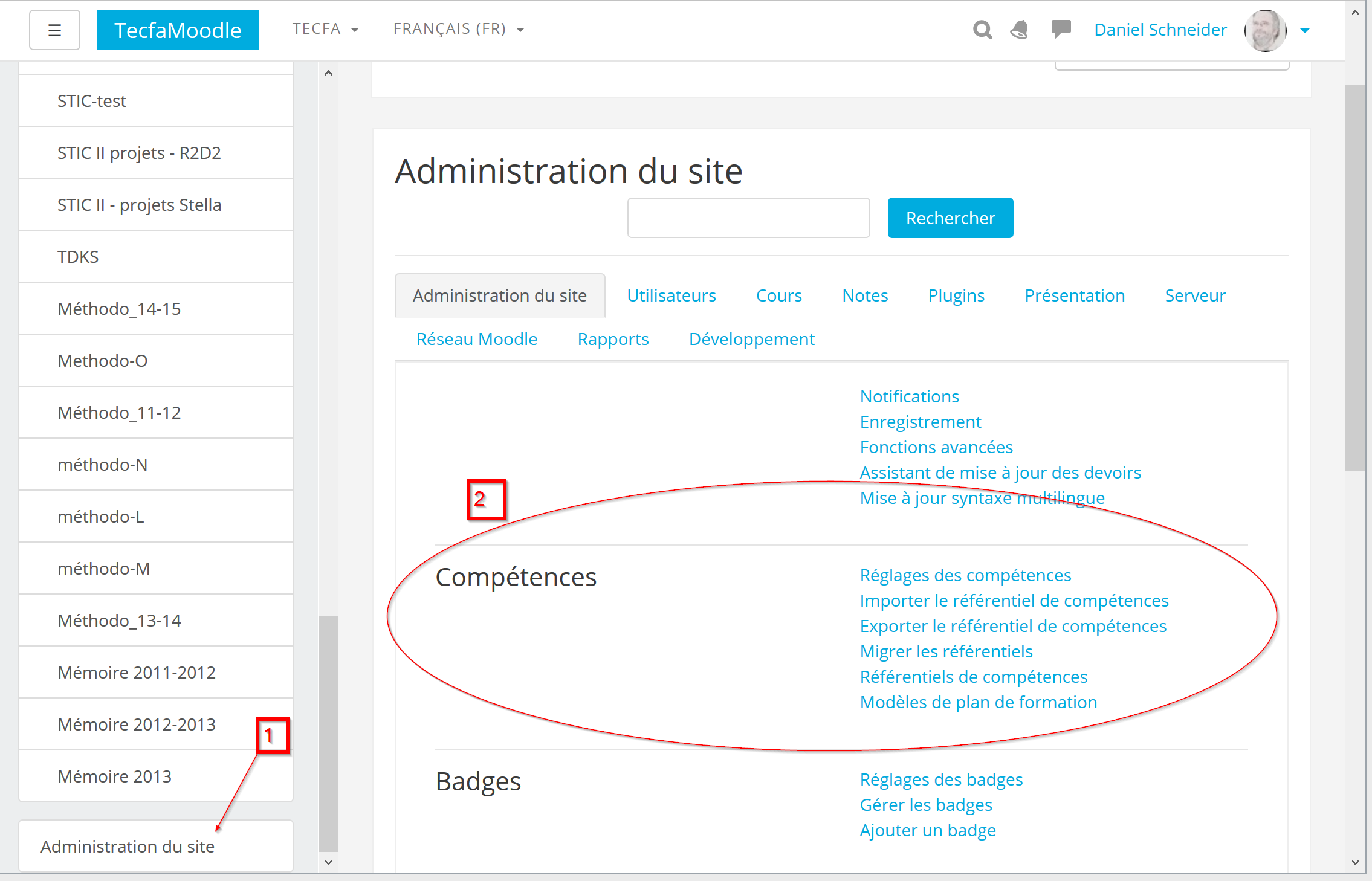The image size is (1372, 881).
Task: Select the Administration du site tab
Action: 500,295
